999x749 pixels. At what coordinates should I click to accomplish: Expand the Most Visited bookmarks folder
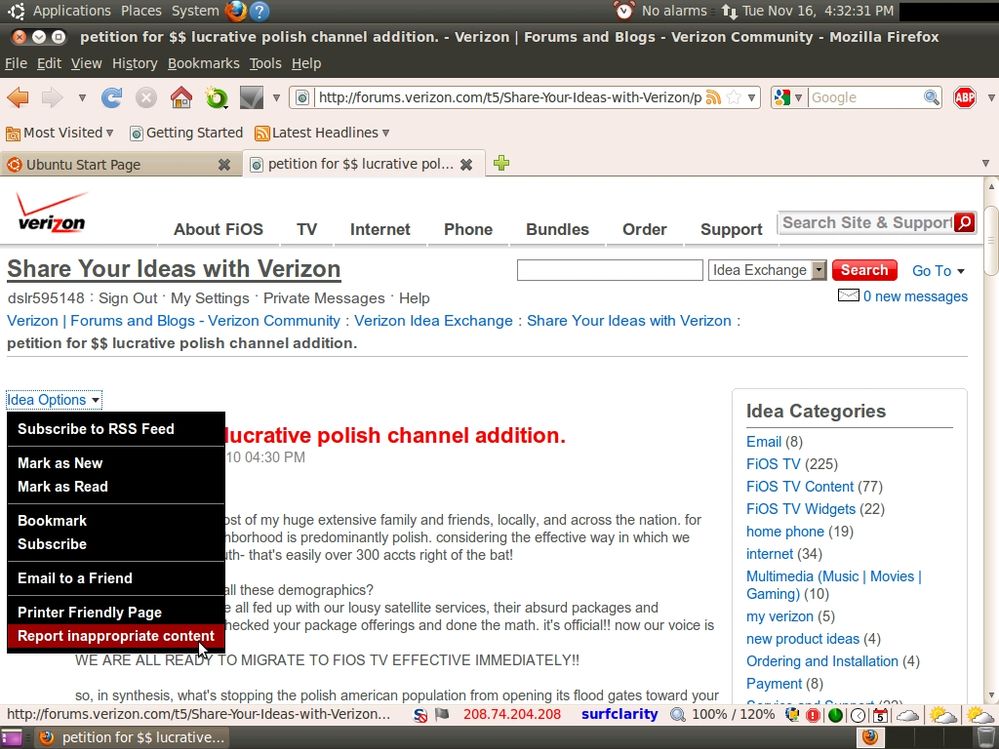pyautogui.click(x=60, y=132)
